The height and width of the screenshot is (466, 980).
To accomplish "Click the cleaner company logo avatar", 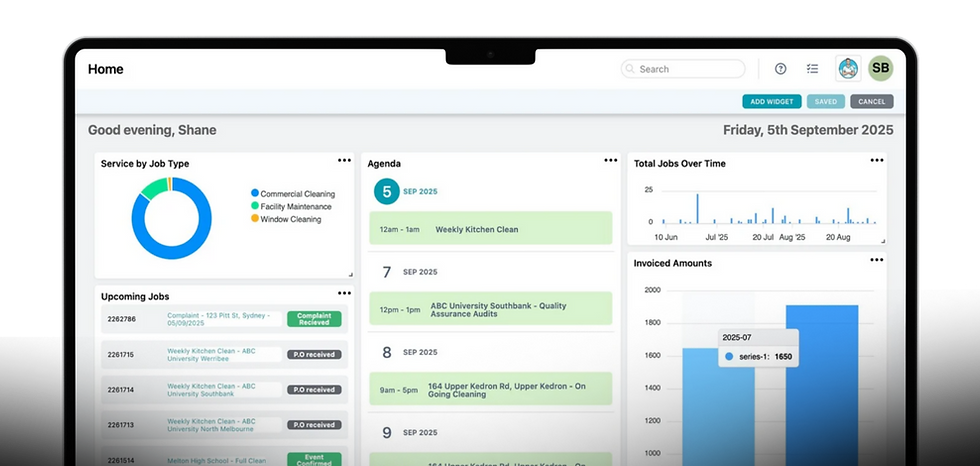I will (848, 69).
